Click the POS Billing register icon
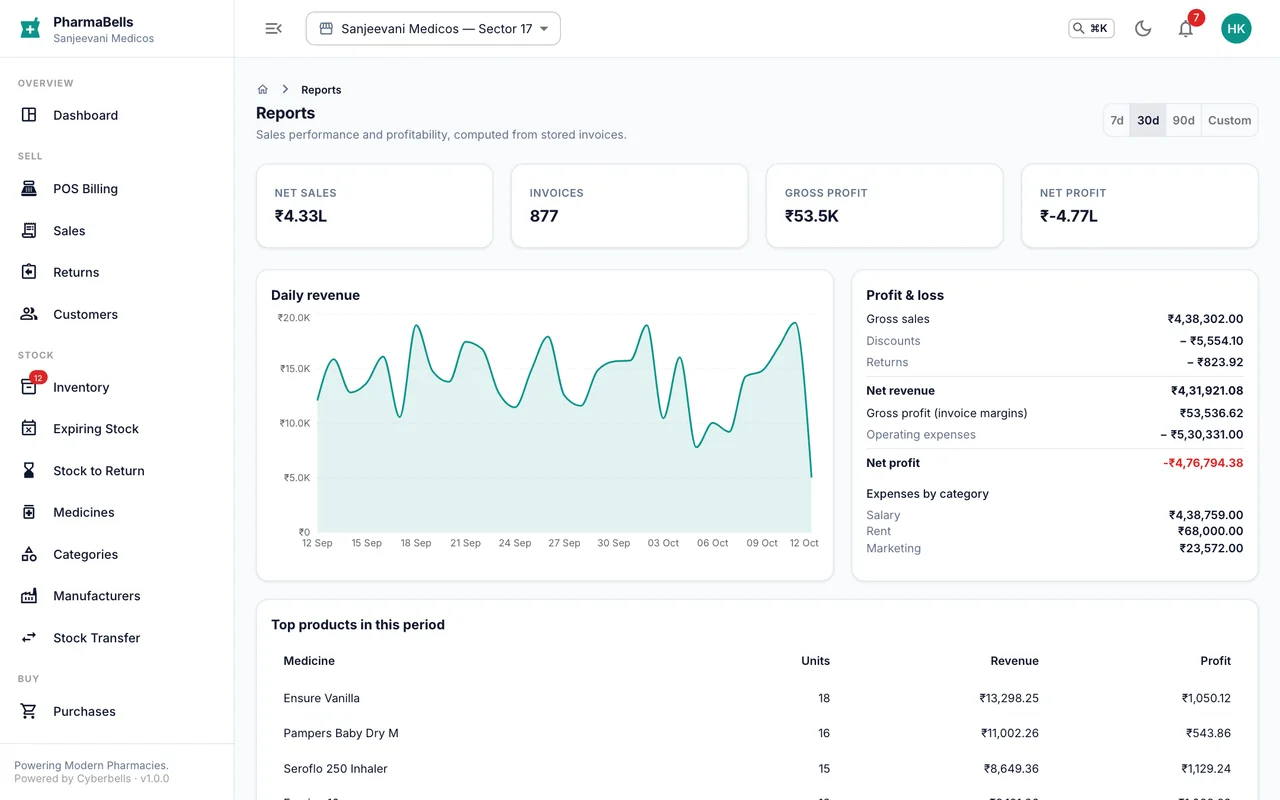The height and width of the screenshot is (800, 1280). point(29,189)
